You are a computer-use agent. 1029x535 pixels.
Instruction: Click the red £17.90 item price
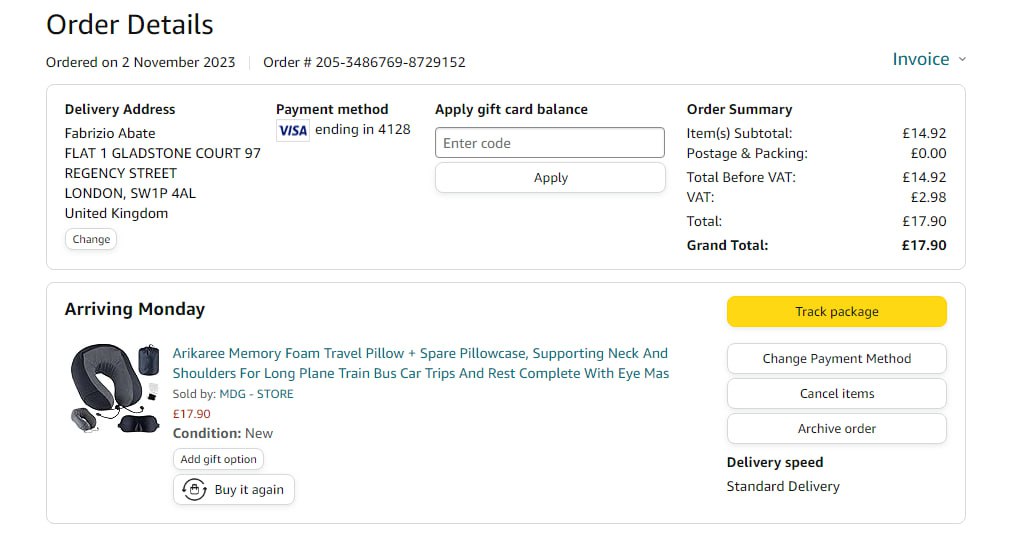pos(191,414)
